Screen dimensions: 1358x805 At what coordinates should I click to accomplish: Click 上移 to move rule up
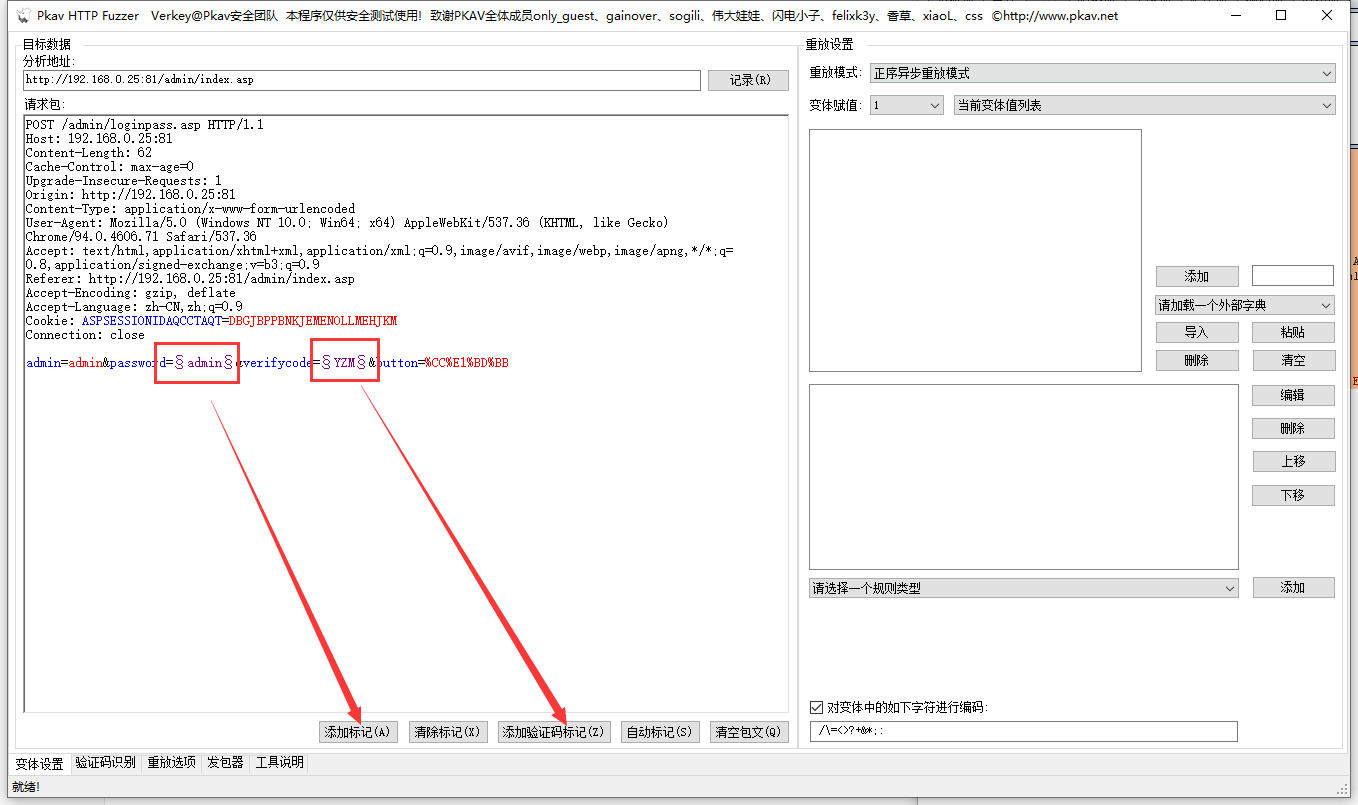(1292, 461)
